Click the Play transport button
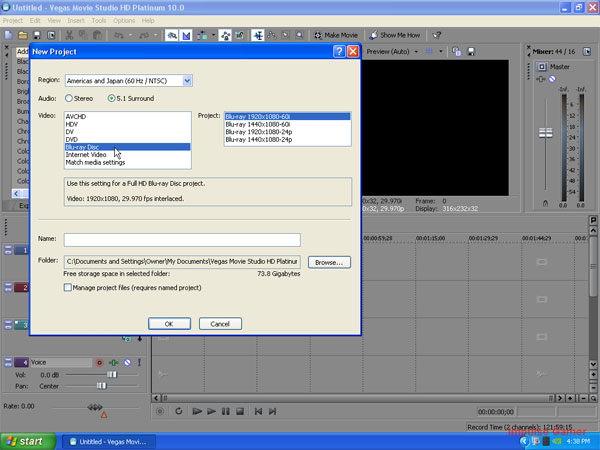The width and height of the screenshot is (600, 450). pos(211,411)
